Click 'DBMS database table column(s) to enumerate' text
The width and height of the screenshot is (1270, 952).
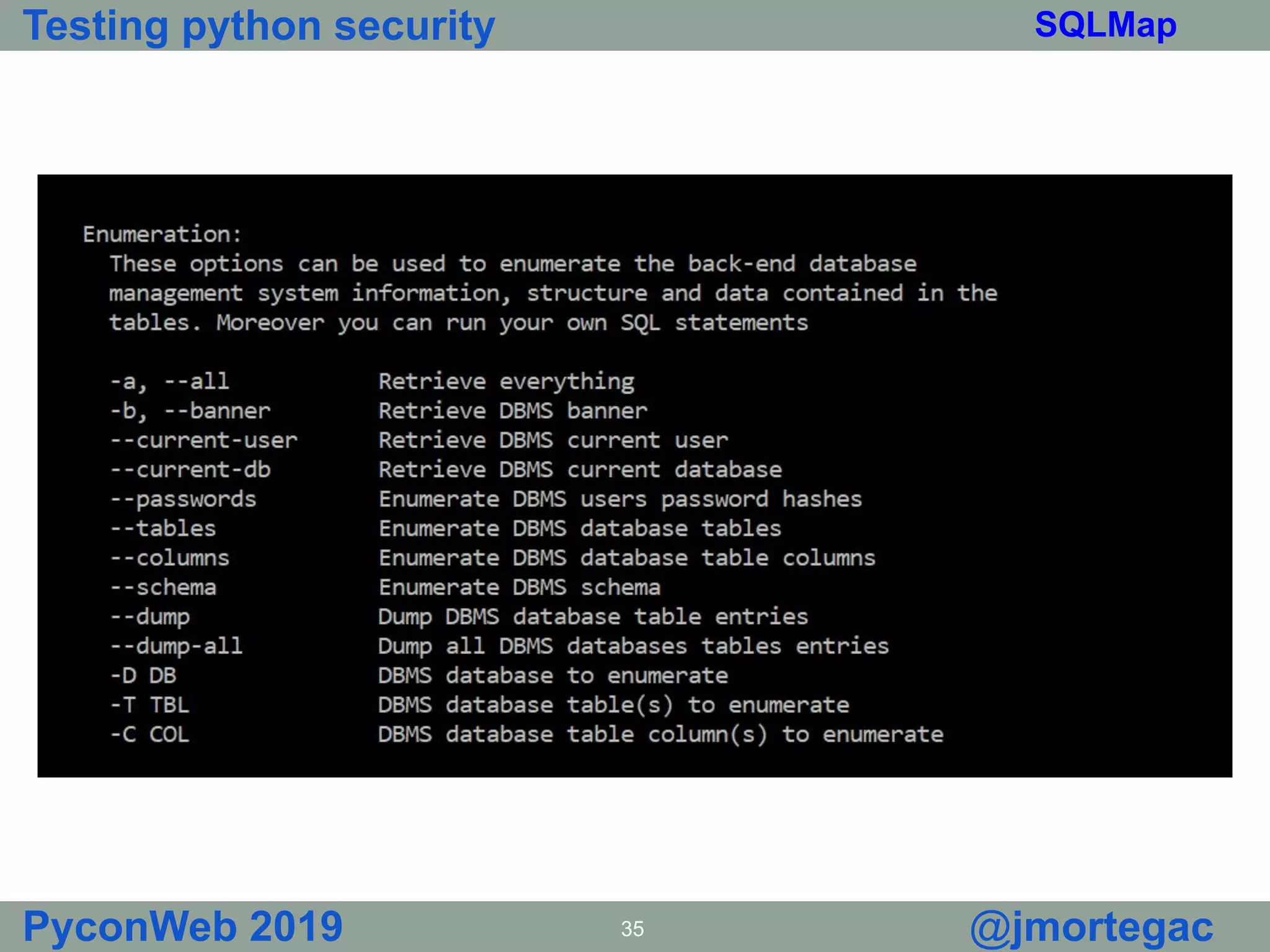click(661, 735)
